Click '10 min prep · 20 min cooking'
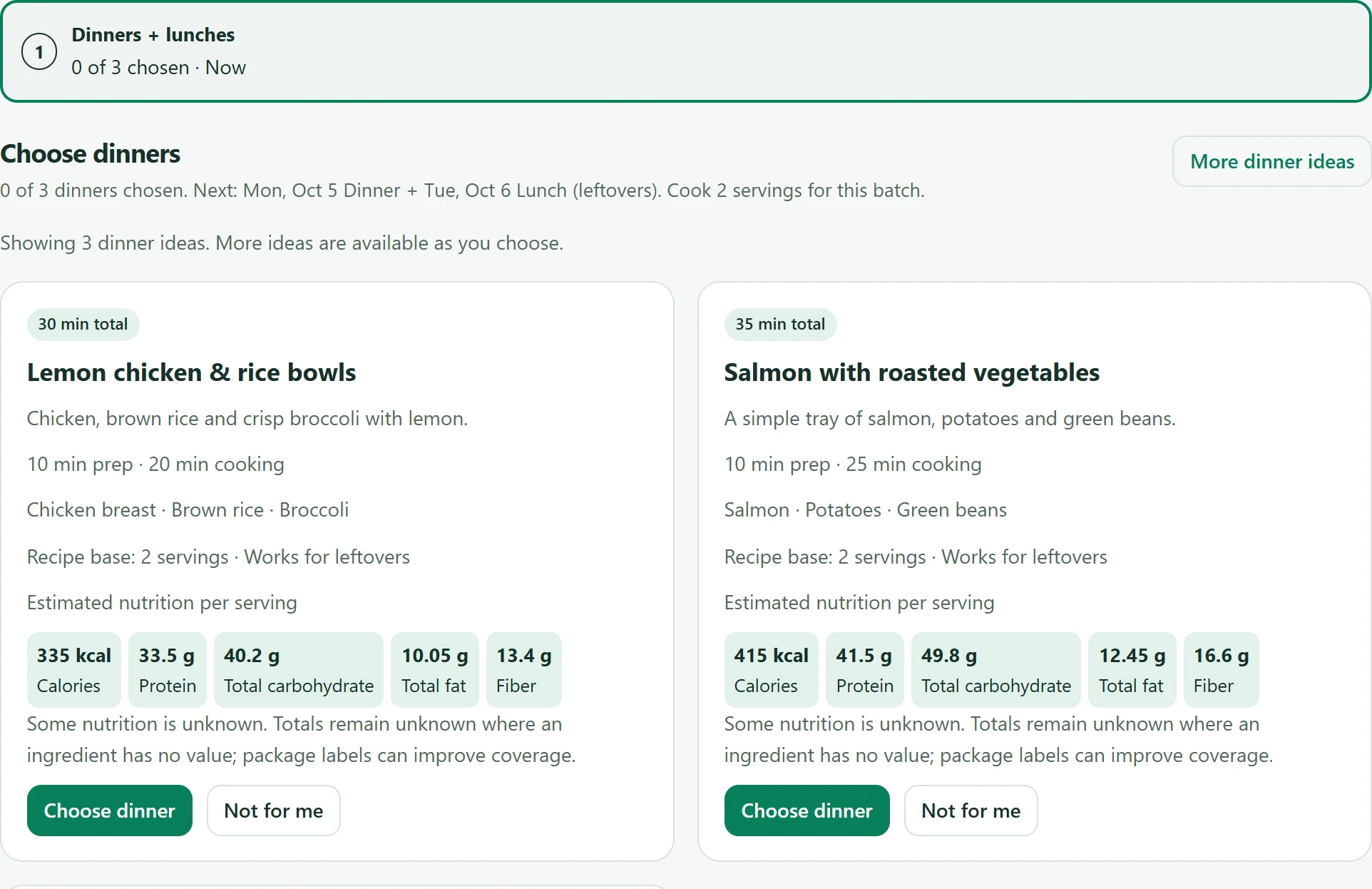Screen dimensions: 1372x889 (x=155, y=464)
